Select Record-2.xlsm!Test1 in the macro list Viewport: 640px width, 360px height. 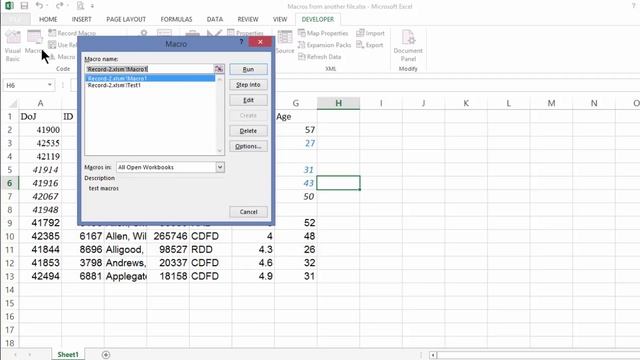coord(150,85)
